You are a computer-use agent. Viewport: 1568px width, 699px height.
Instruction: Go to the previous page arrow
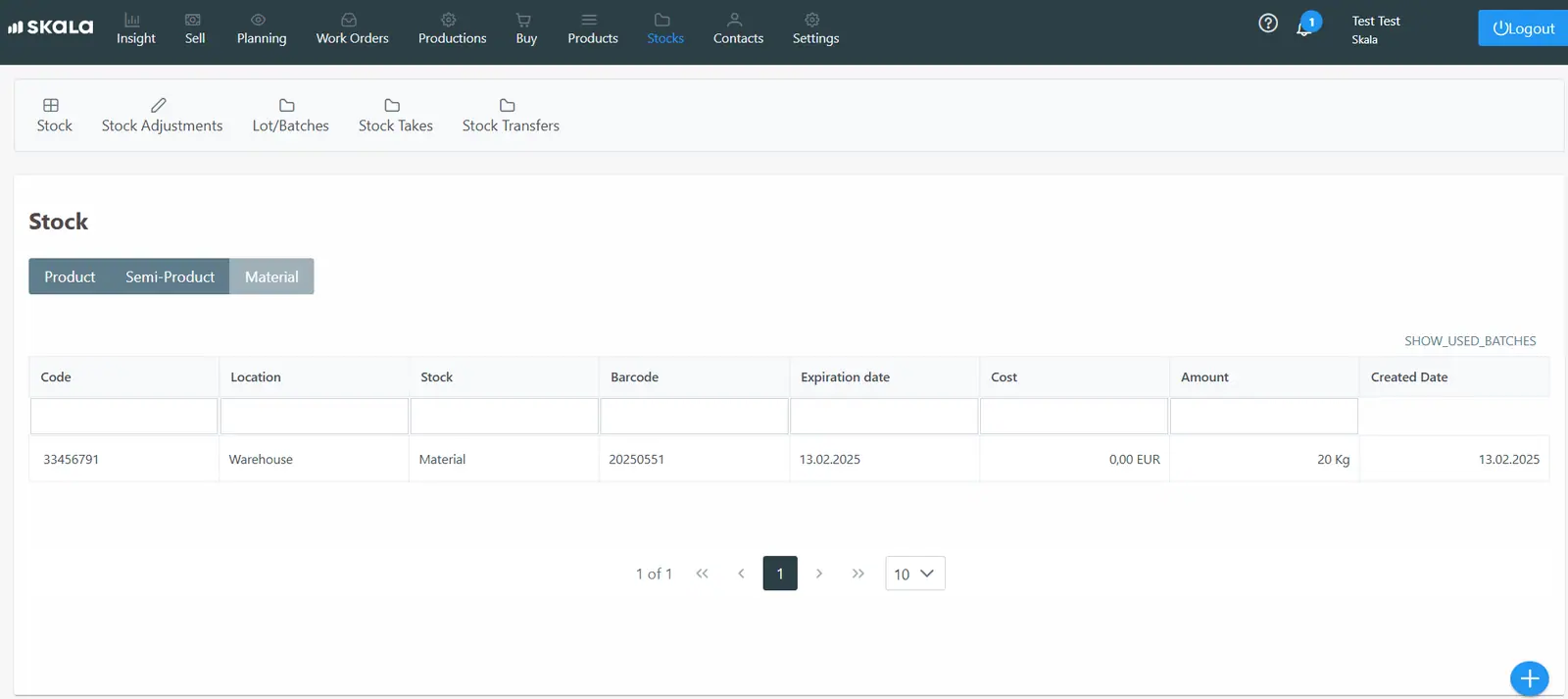741,574
